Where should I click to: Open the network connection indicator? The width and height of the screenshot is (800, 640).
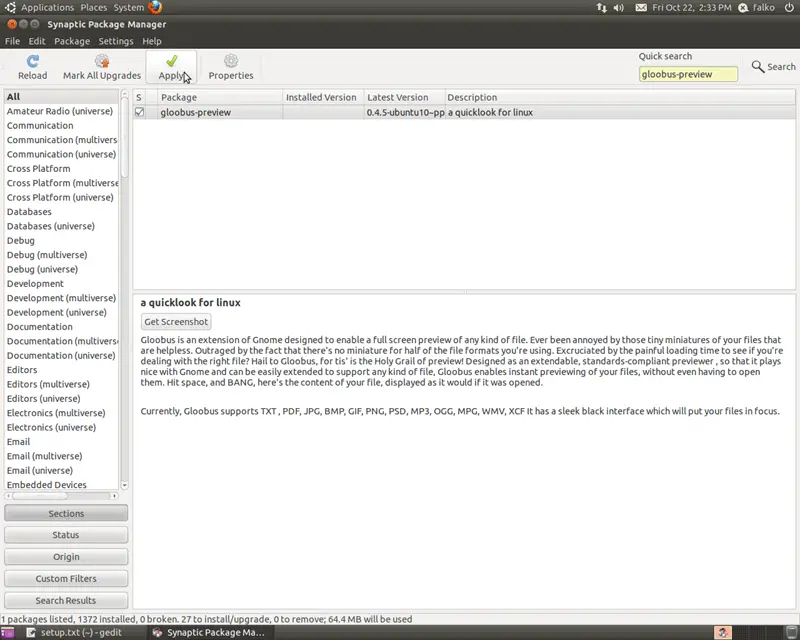pyautogui.click(x=602, y=8)
